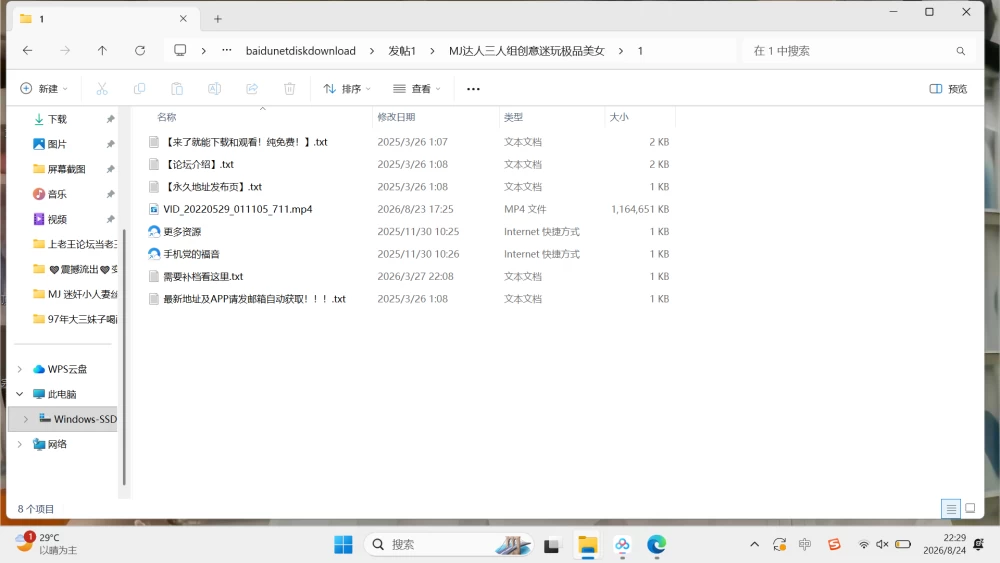Refresh the current folder view
This screenshot has height=563, width=1000.
(140, 50)
